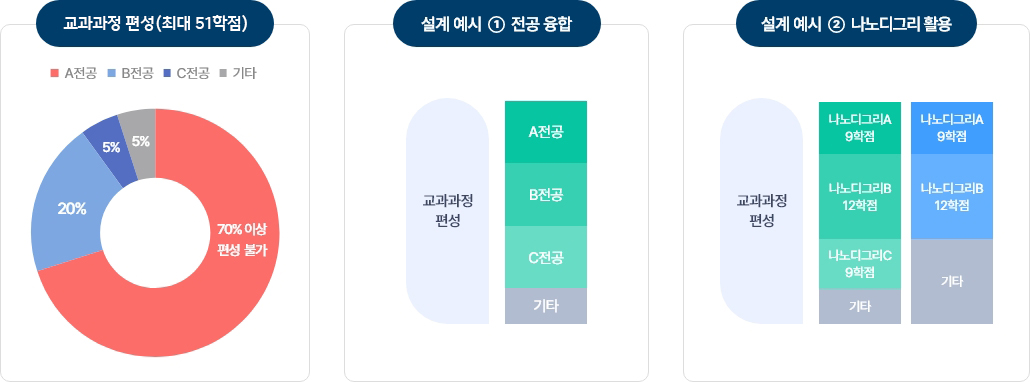Click the 교과과정 편성(최대 51학점) header
The image size is (1030, 382).
(x=155, y=24)
